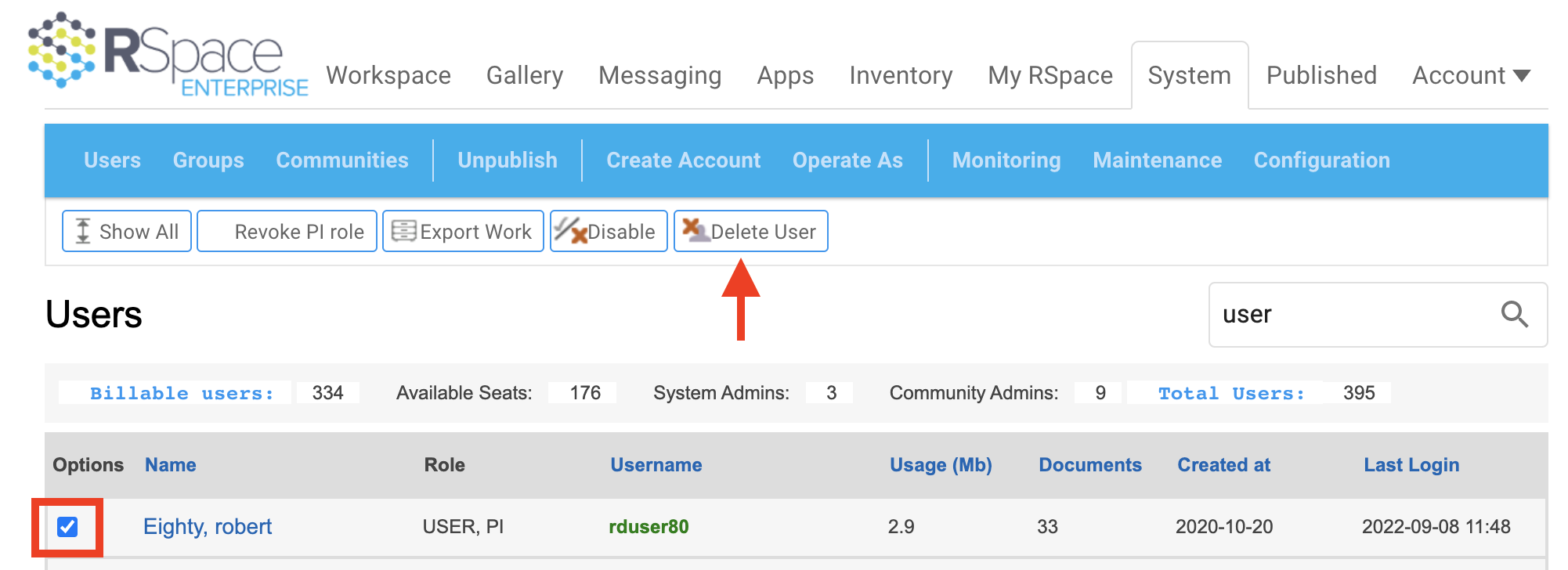This screenshot has width=1568, height=570.
Task: Click the RSpace Enterprise logo
Action: coord(168,54)
